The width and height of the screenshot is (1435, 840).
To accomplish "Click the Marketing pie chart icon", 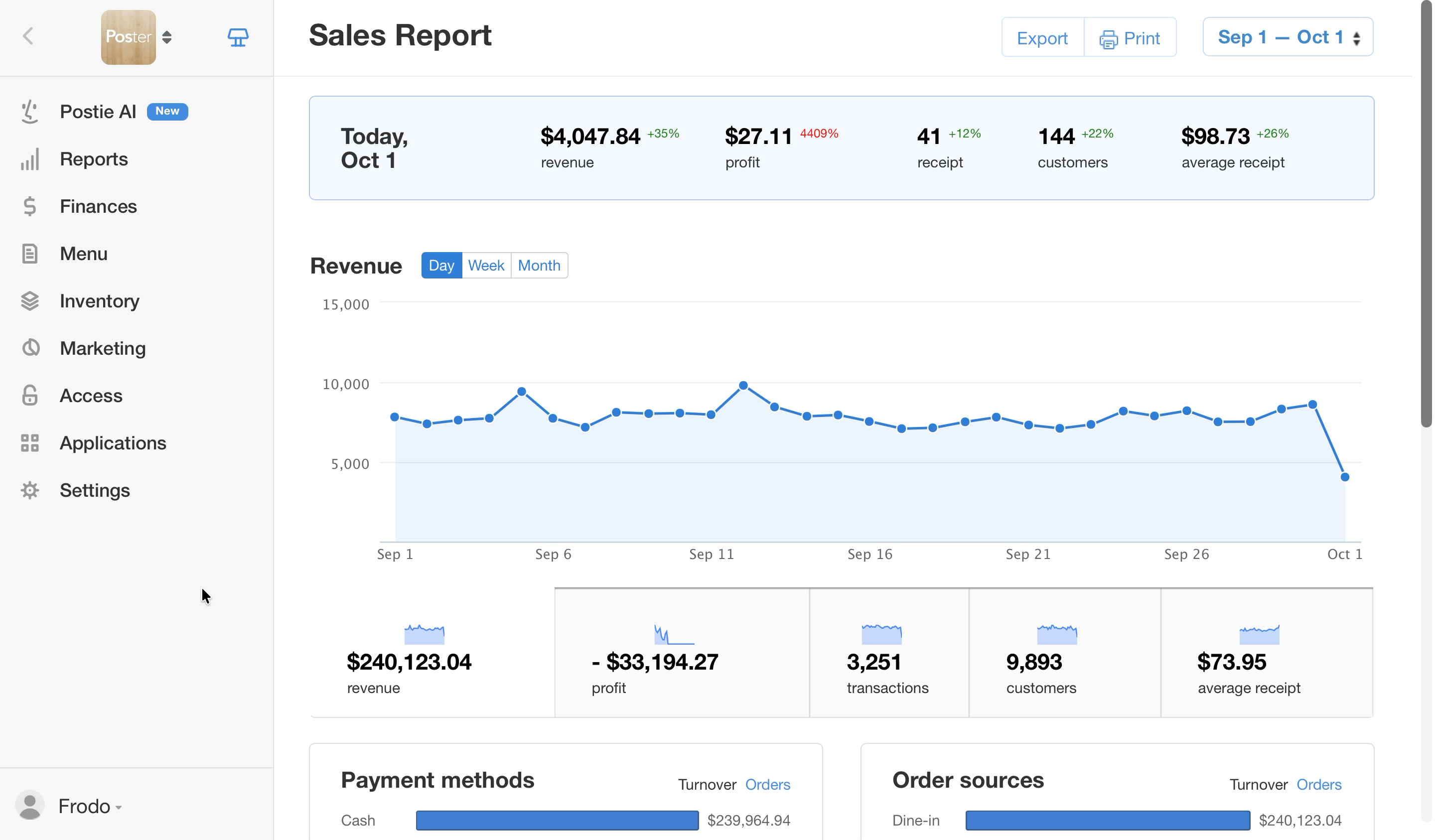I will click(x=30, y=348).
